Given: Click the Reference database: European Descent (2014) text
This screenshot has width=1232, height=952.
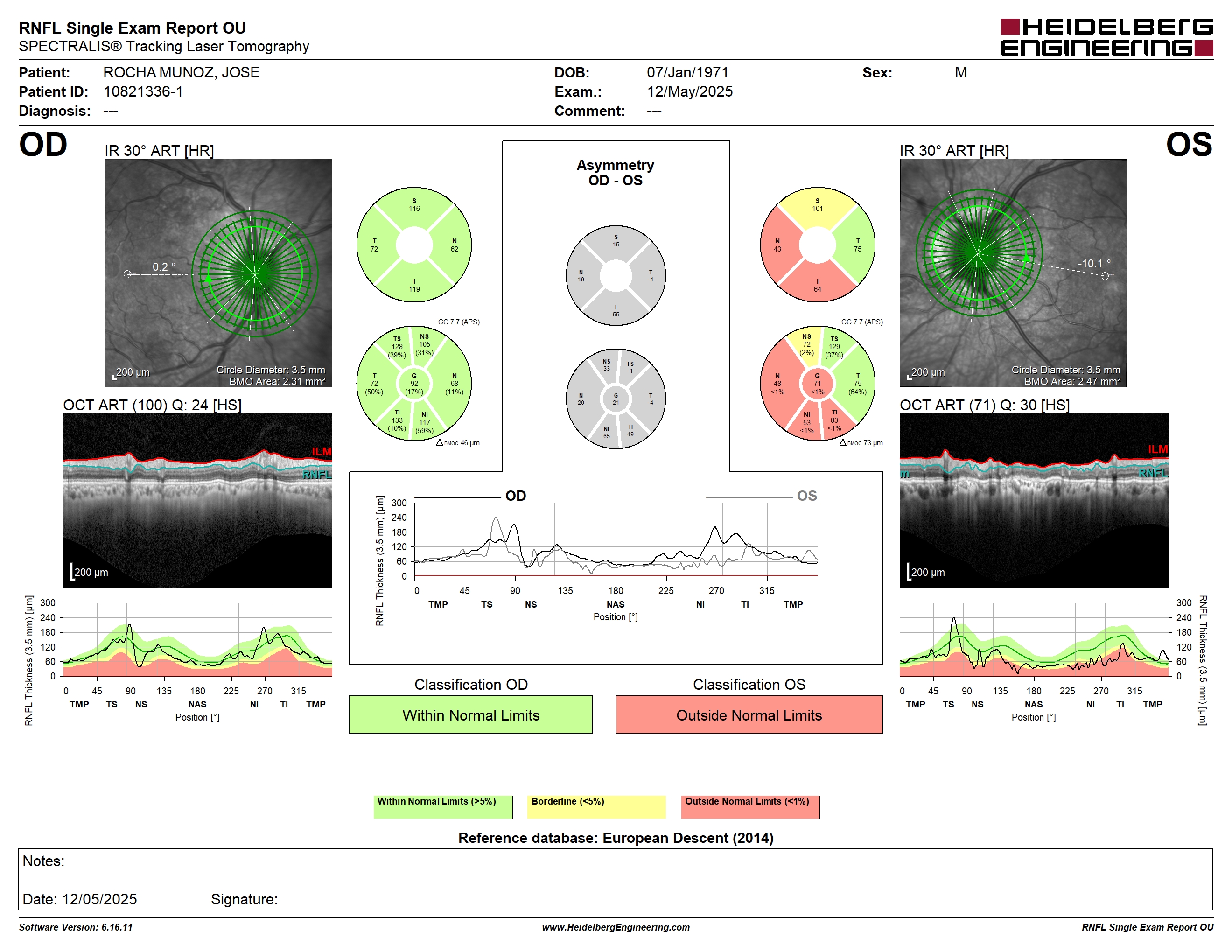Looking at the screenshot, I should 616,838.
